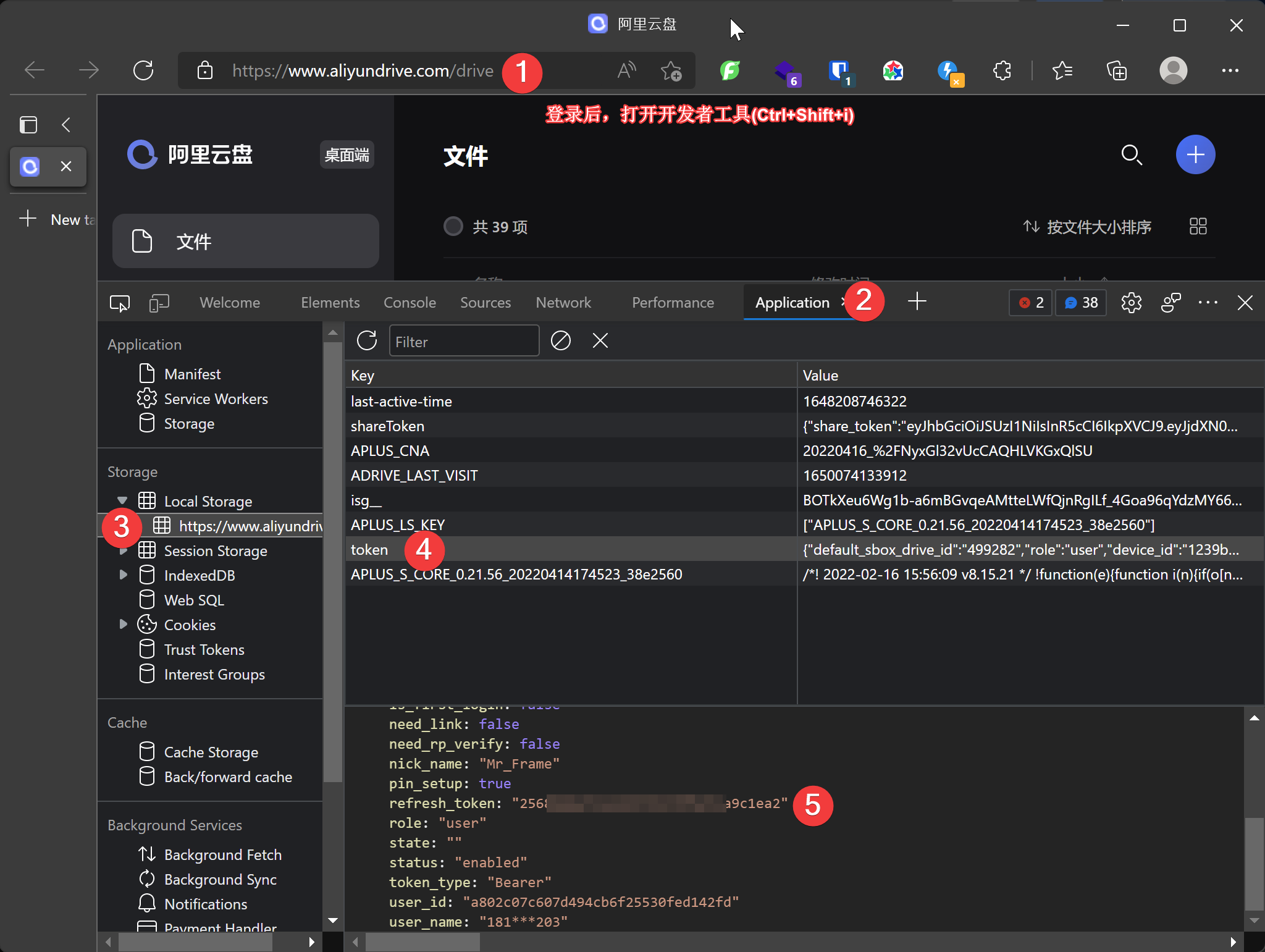Click the bottom horizontal scrollbar thumb
Image resolution: width=1265 pixels, height=952 pixels.
(x=422, y=942)
